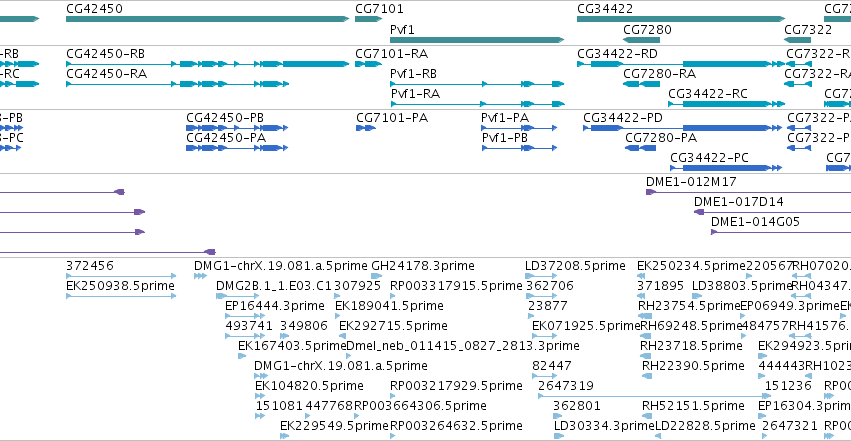Click the DMG2B.1_1.E03.C1 feature label
The image size is (851, 441).
pyautogui.click(x=274, y=286)
